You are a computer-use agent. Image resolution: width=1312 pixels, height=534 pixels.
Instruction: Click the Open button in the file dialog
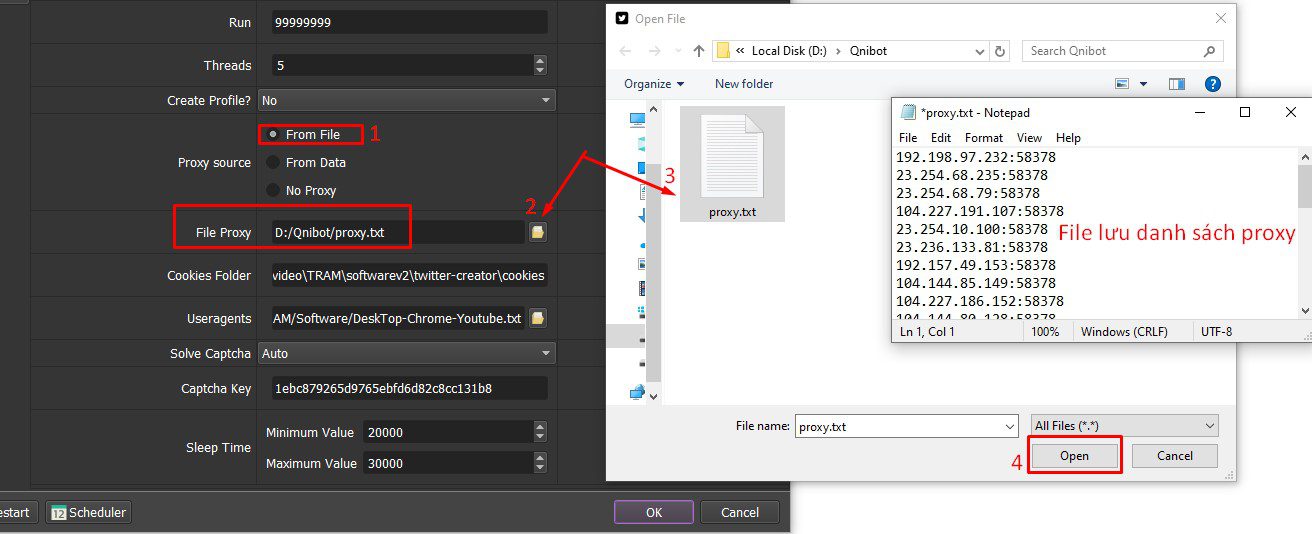(x=1074, y=455)
